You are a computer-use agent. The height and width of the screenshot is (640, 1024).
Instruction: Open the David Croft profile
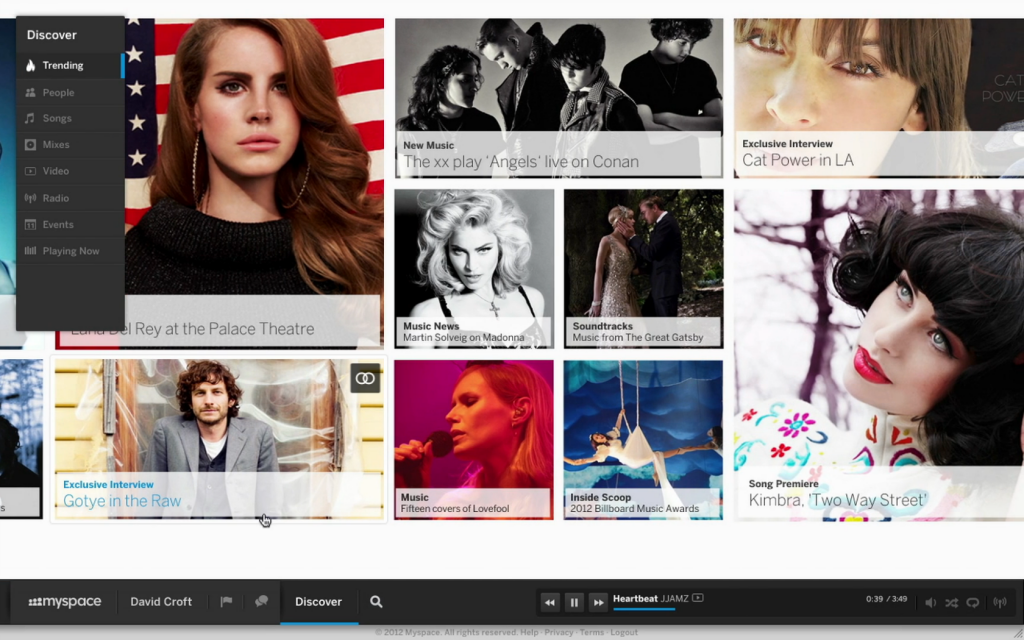(161, 601)
